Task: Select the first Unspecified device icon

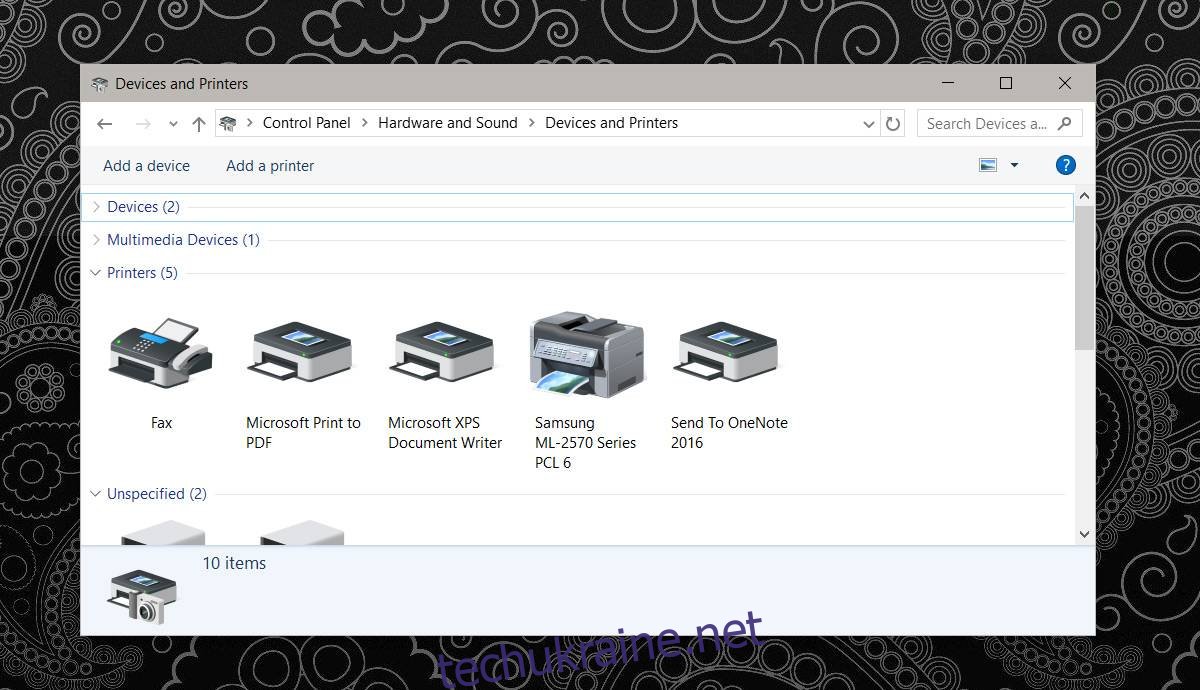Action: pyautogui.click(x=162, y=532)
